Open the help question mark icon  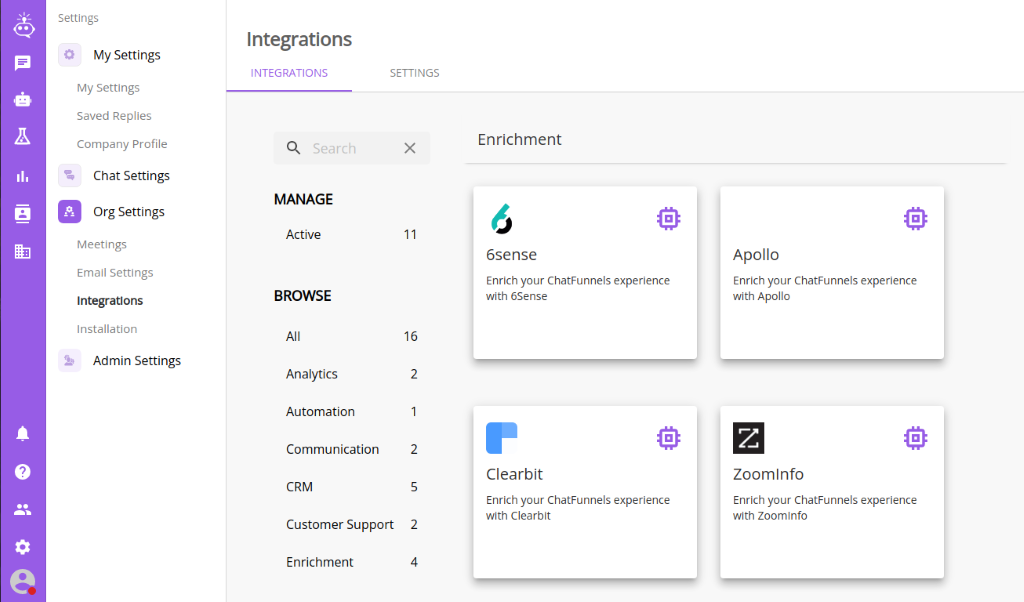pos(23,471)
